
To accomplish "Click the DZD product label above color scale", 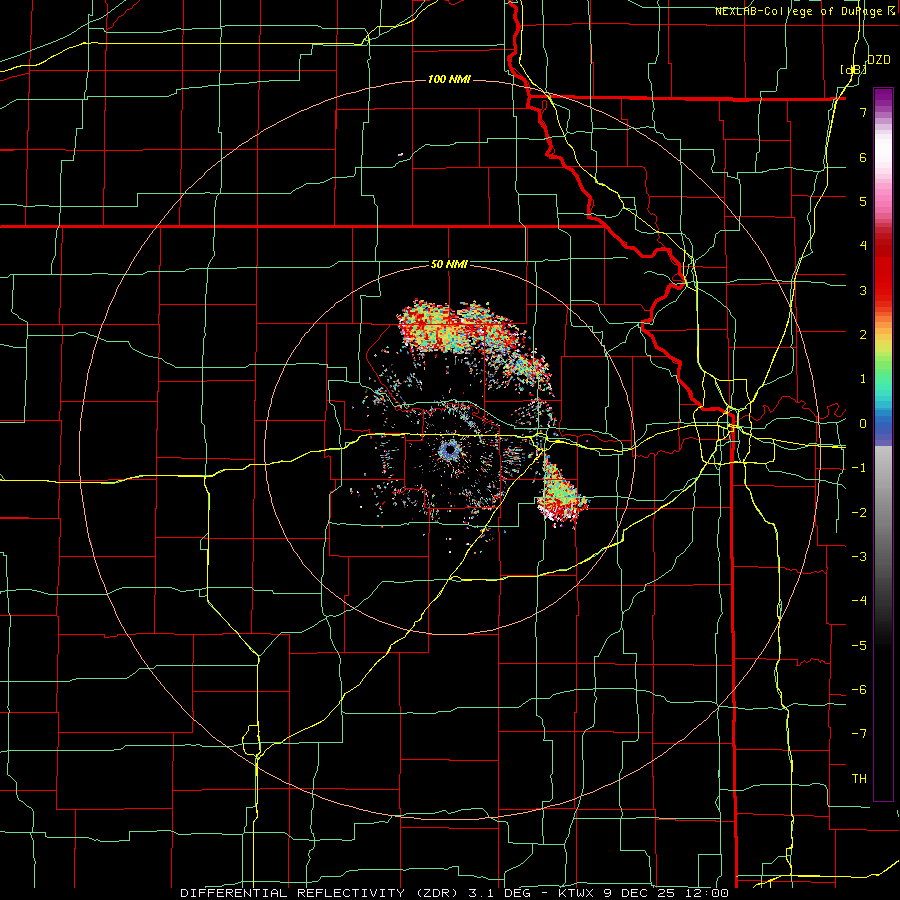I will coord(878,60).
